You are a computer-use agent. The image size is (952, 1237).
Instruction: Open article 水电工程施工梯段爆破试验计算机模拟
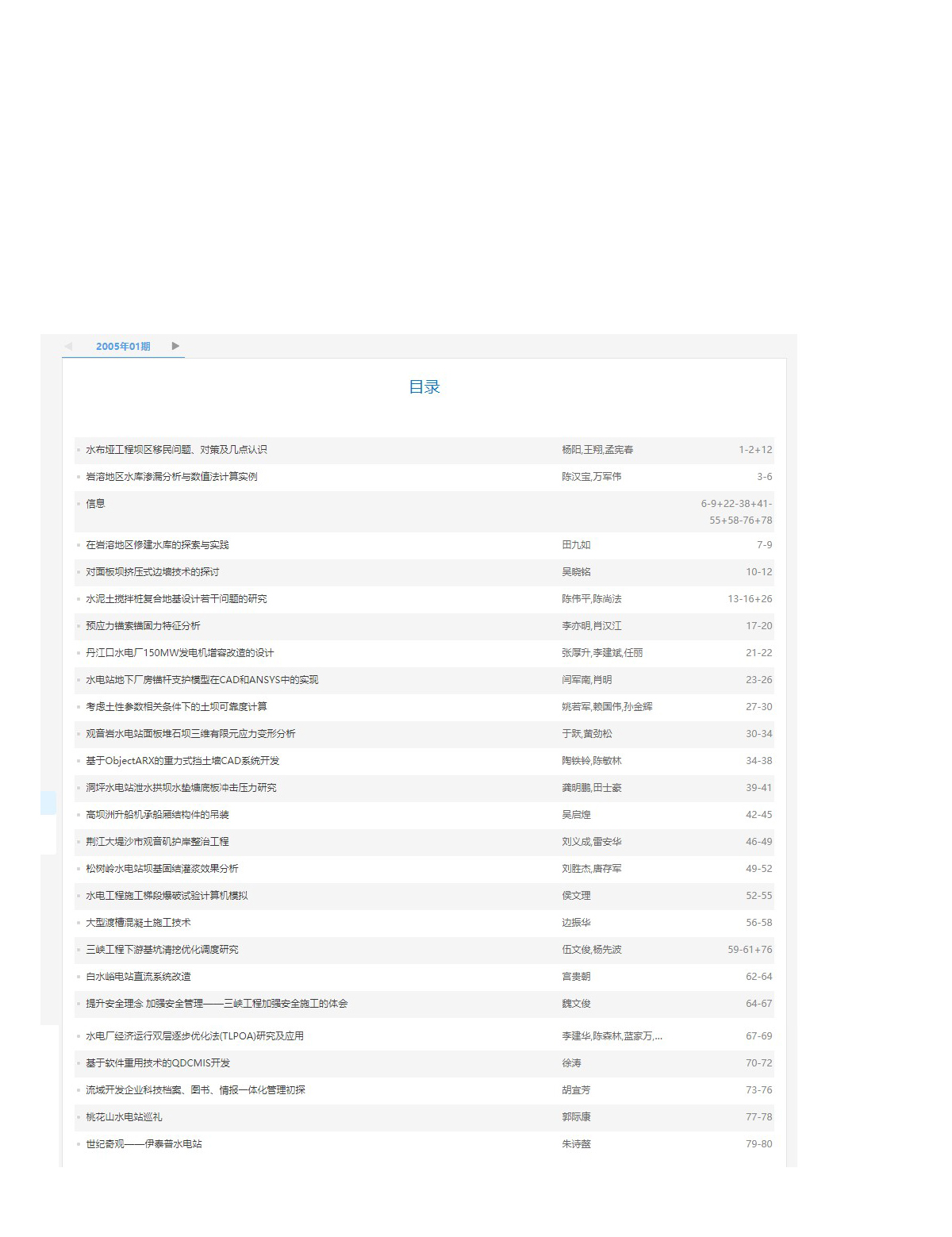(167, 896)
